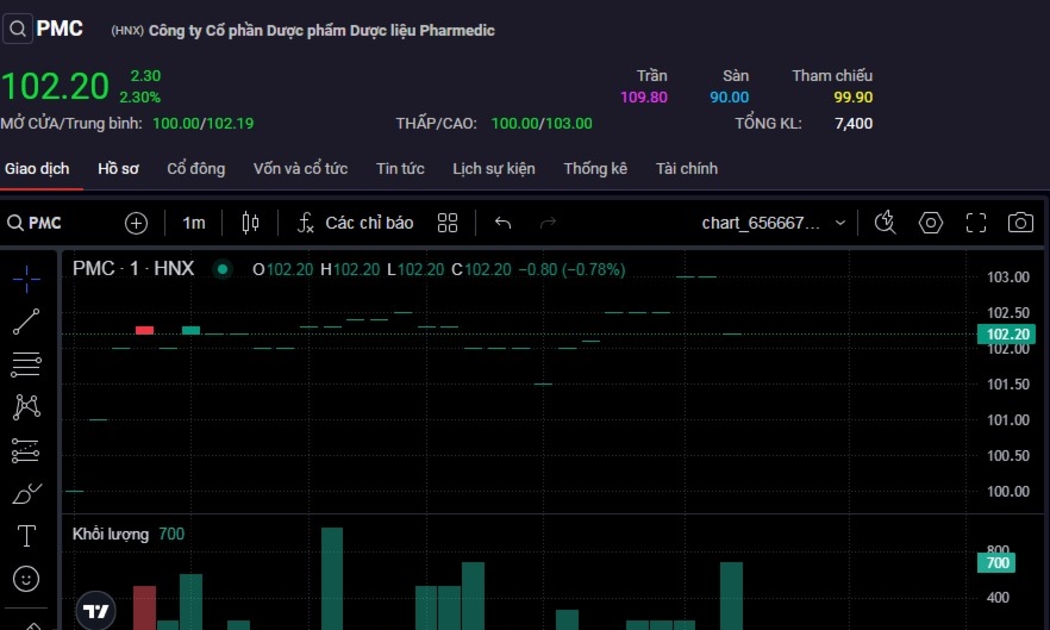The height and width of the screenshot is (630, 1050).
Task: Open the 1m time interval dropdown
Action: (x=193, y=223)
